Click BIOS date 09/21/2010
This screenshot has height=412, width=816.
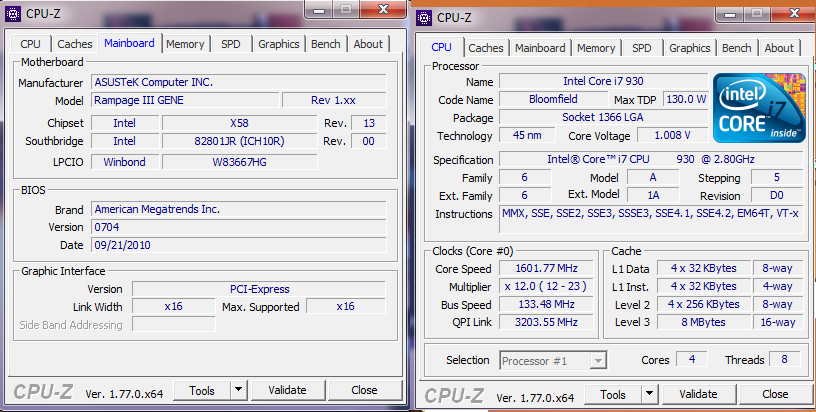(x=239, y=245)
